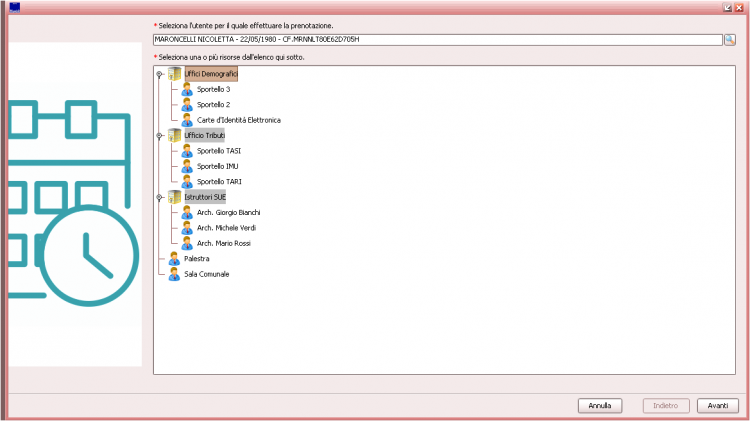The height and width of the screenshot is (421, 750).
Task: Select Sportello IMU resource
Action: click(218, 166)
